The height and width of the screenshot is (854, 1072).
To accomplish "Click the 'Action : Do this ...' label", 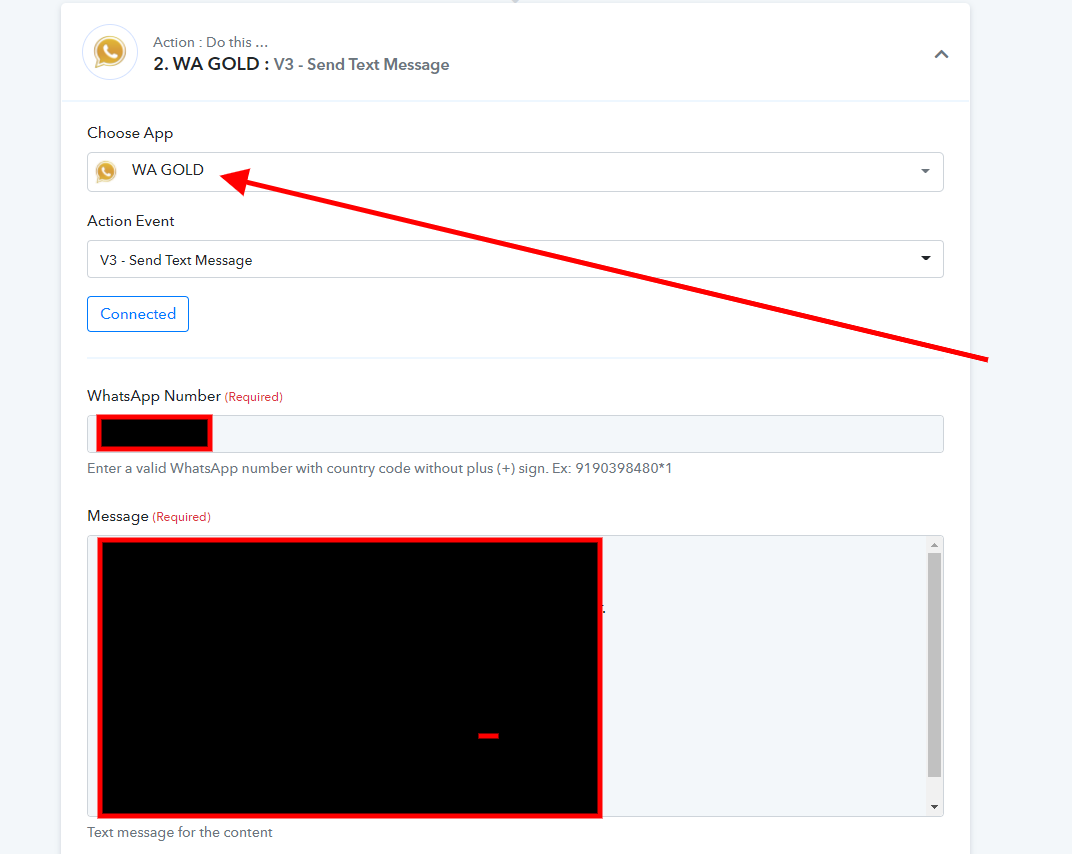I will pyautogui.click(x=211, y=42).
